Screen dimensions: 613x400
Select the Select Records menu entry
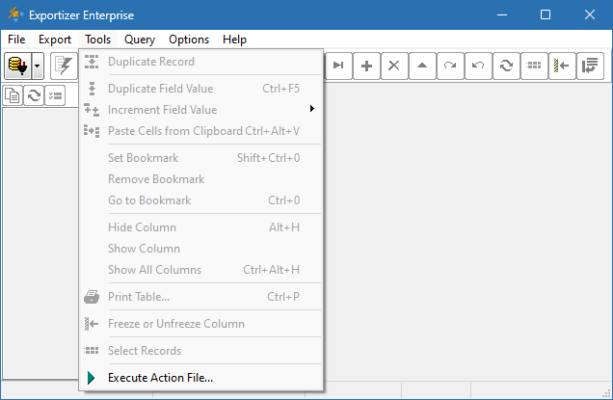click(201, 351)
